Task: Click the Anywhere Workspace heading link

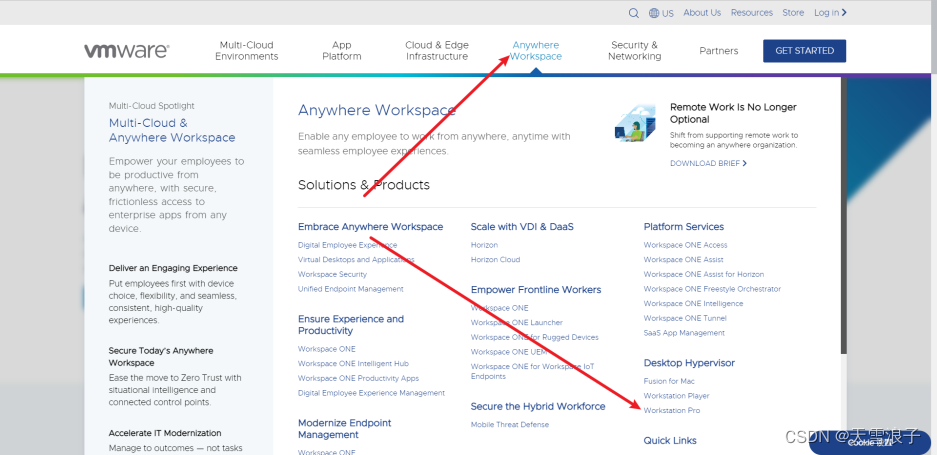Action: click(377, 111)
